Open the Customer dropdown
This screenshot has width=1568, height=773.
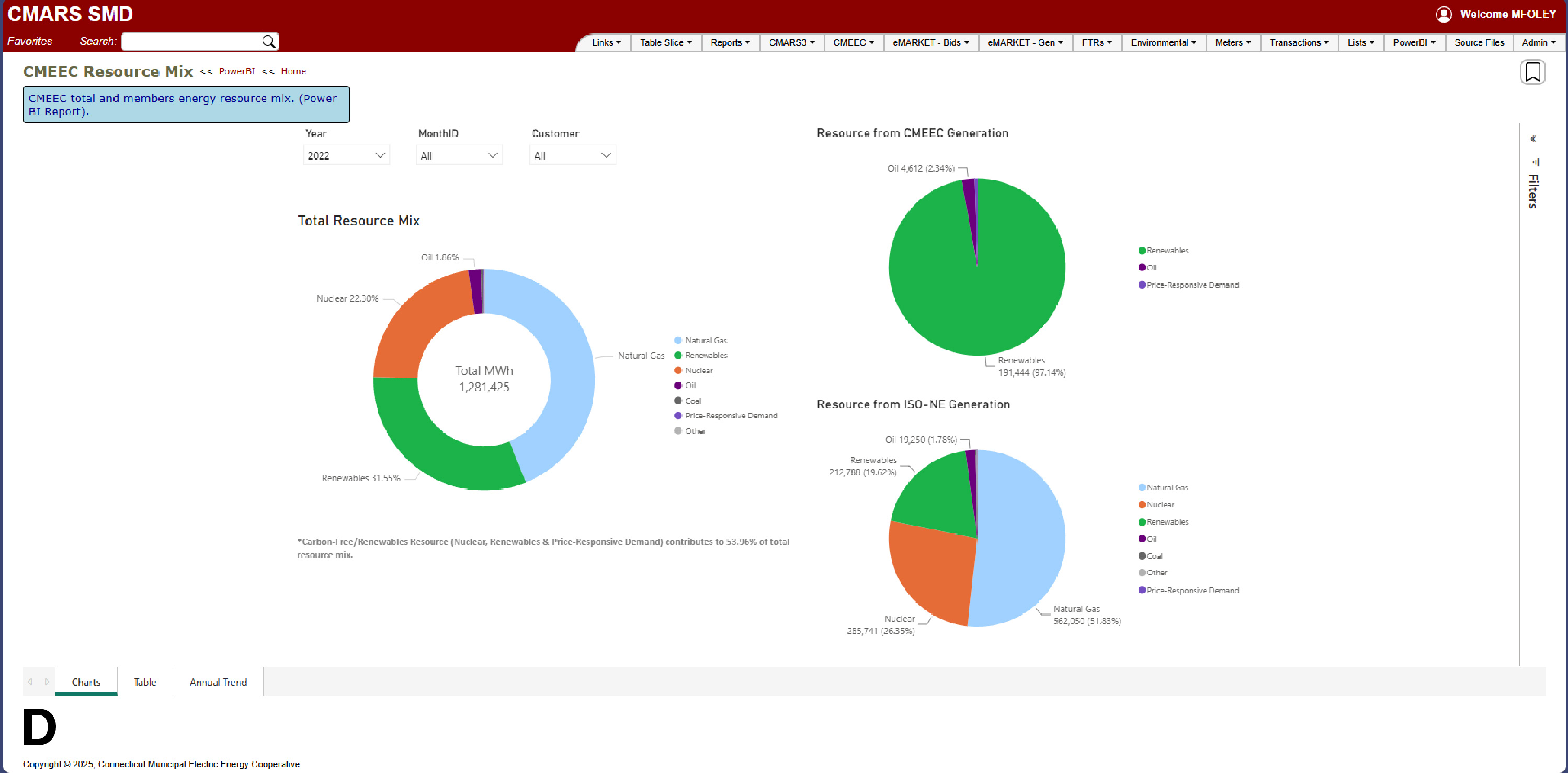pyautogui.click(x=572, y=155)
